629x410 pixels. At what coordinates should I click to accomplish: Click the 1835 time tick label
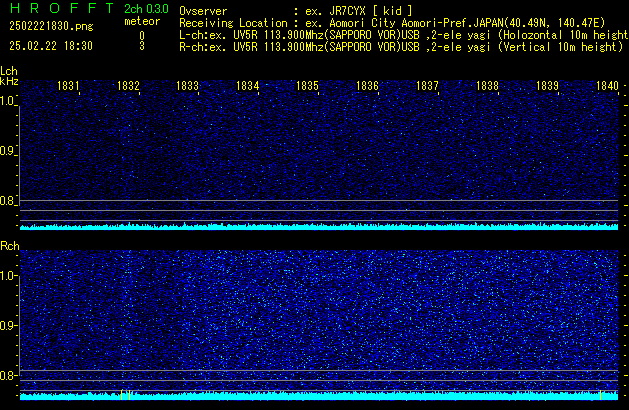coord(307,86)
